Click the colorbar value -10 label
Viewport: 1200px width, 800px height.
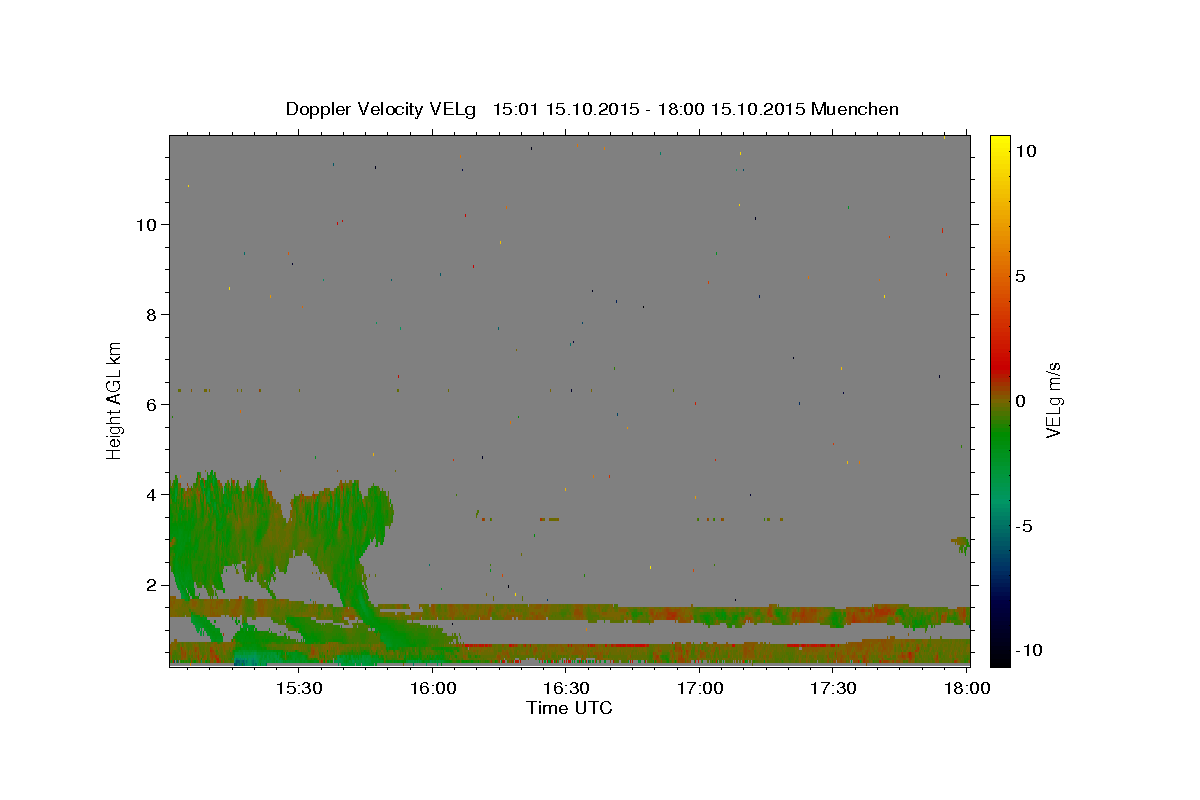click(1028, 650)
